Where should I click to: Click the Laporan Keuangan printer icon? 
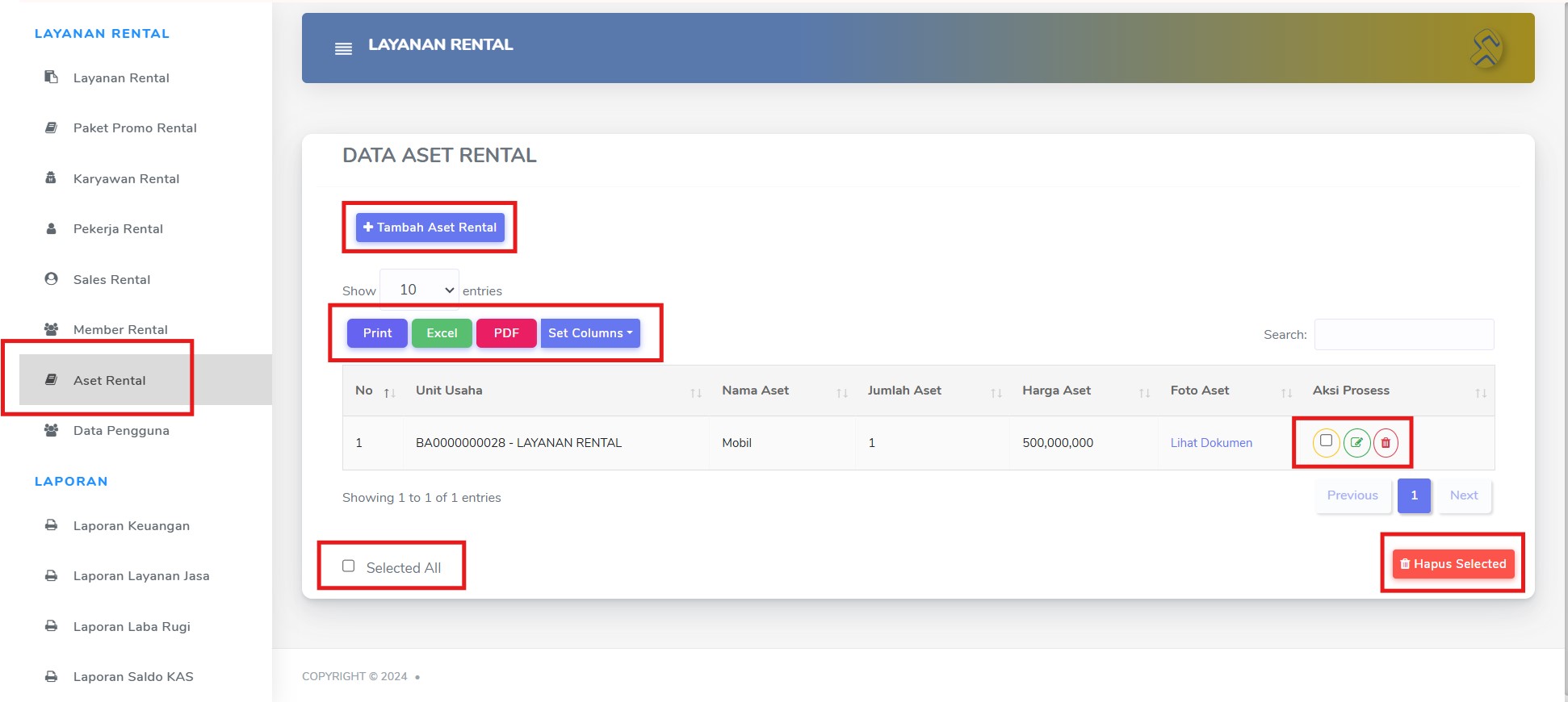[51, 525]
